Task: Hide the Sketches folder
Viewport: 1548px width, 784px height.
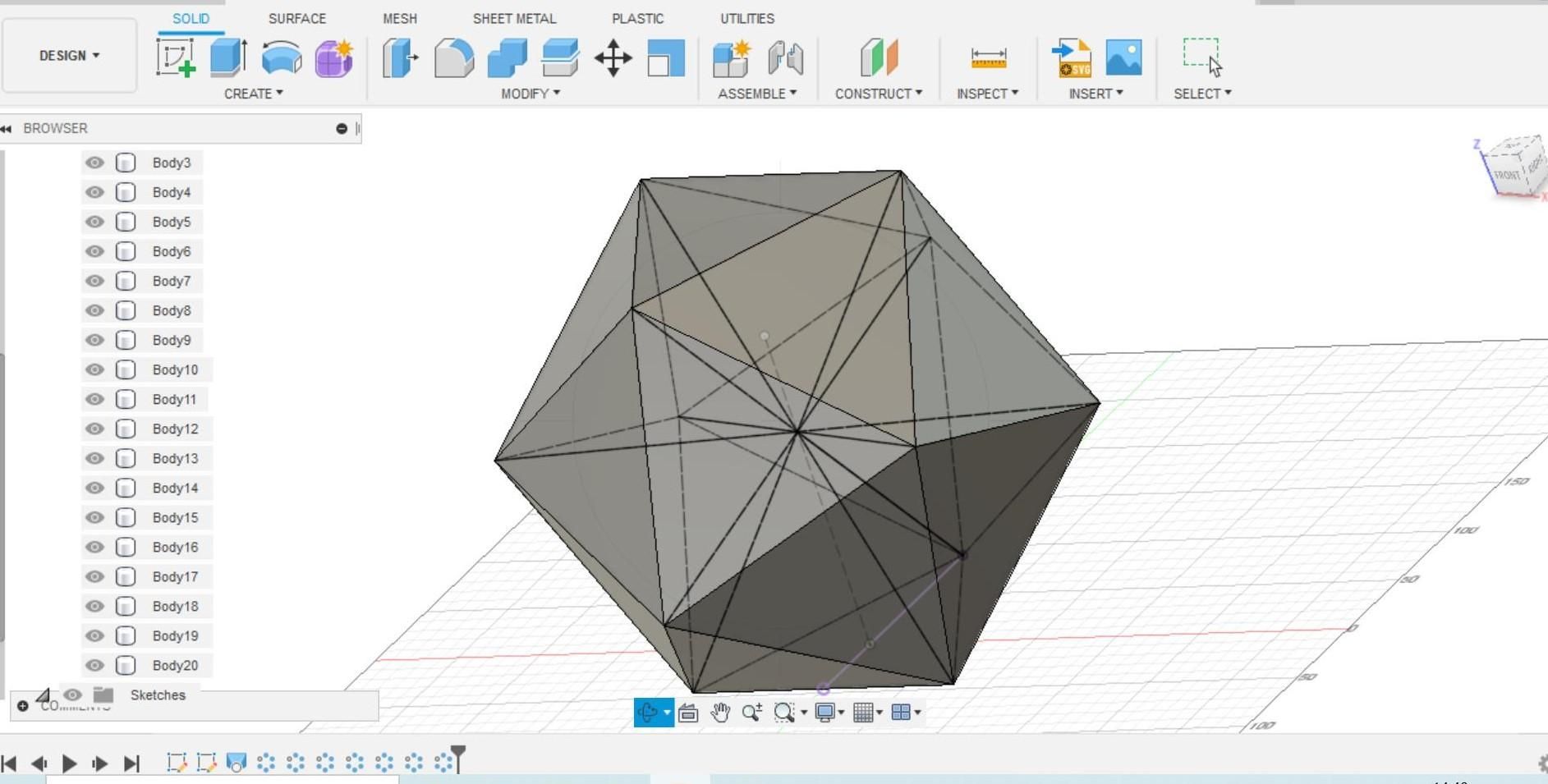Action: click(74, 695)
